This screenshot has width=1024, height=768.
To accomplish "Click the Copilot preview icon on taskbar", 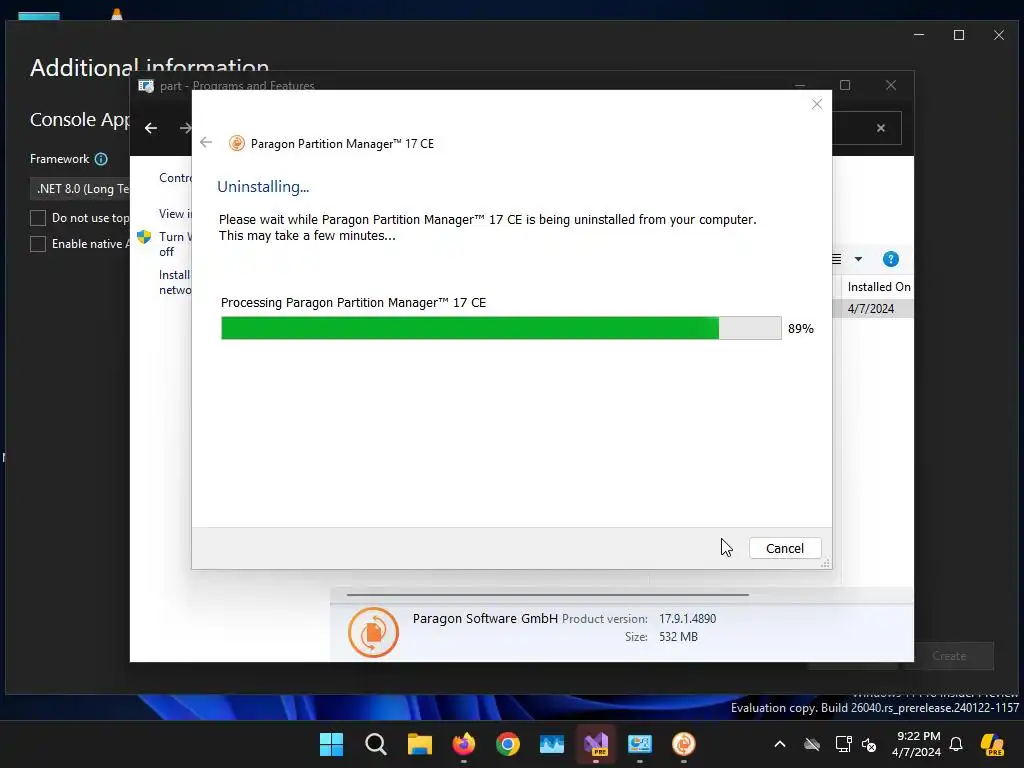I will pos(992,744).
